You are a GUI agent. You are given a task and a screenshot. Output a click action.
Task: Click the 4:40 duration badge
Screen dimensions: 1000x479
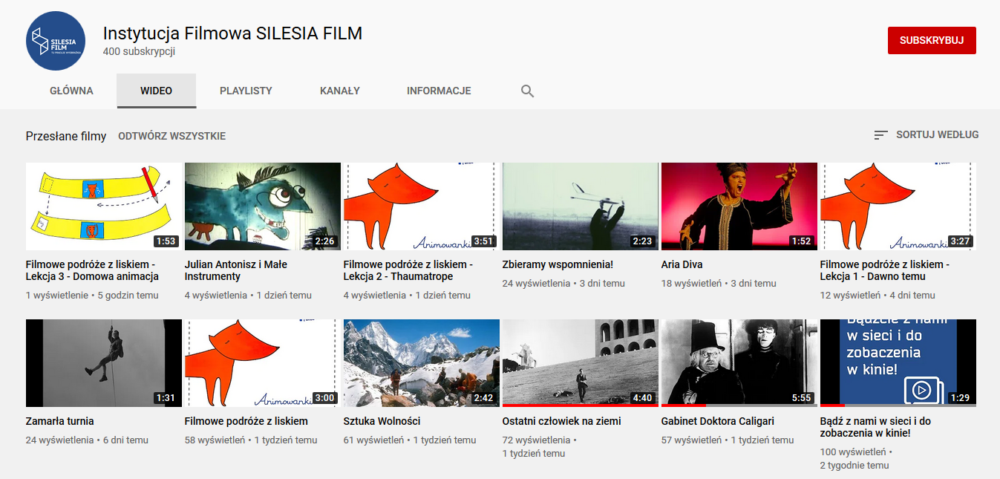643,398
